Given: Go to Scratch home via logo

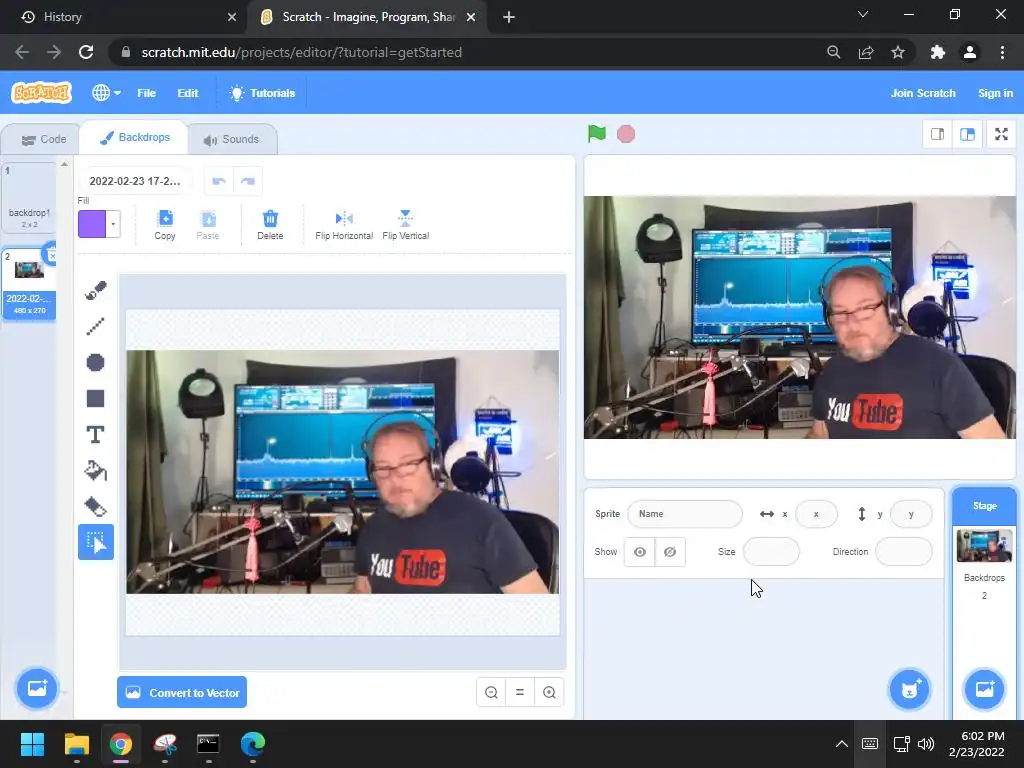Looking at the screenshot, I should (41, 93).
